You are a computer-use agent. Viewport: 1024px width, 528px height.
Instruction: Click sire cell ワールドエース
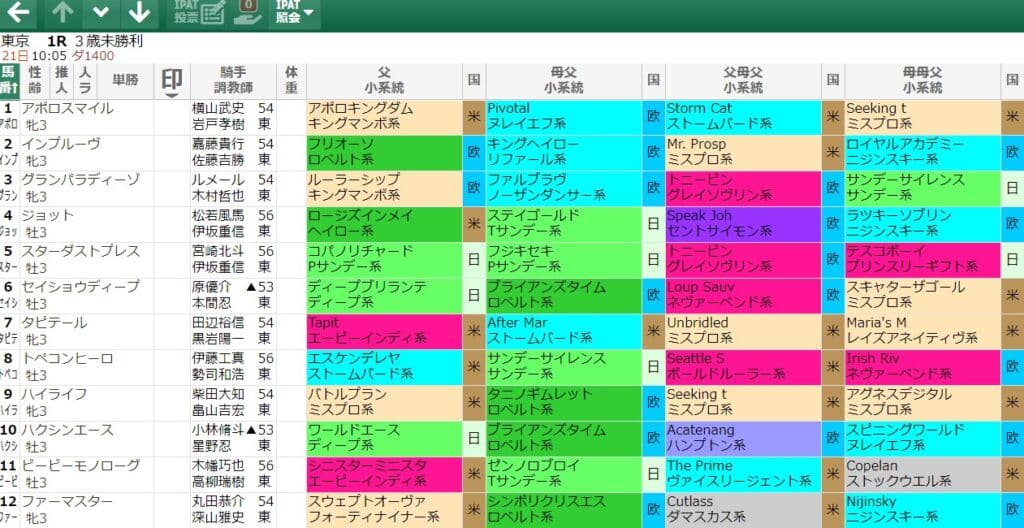(385, 437)
